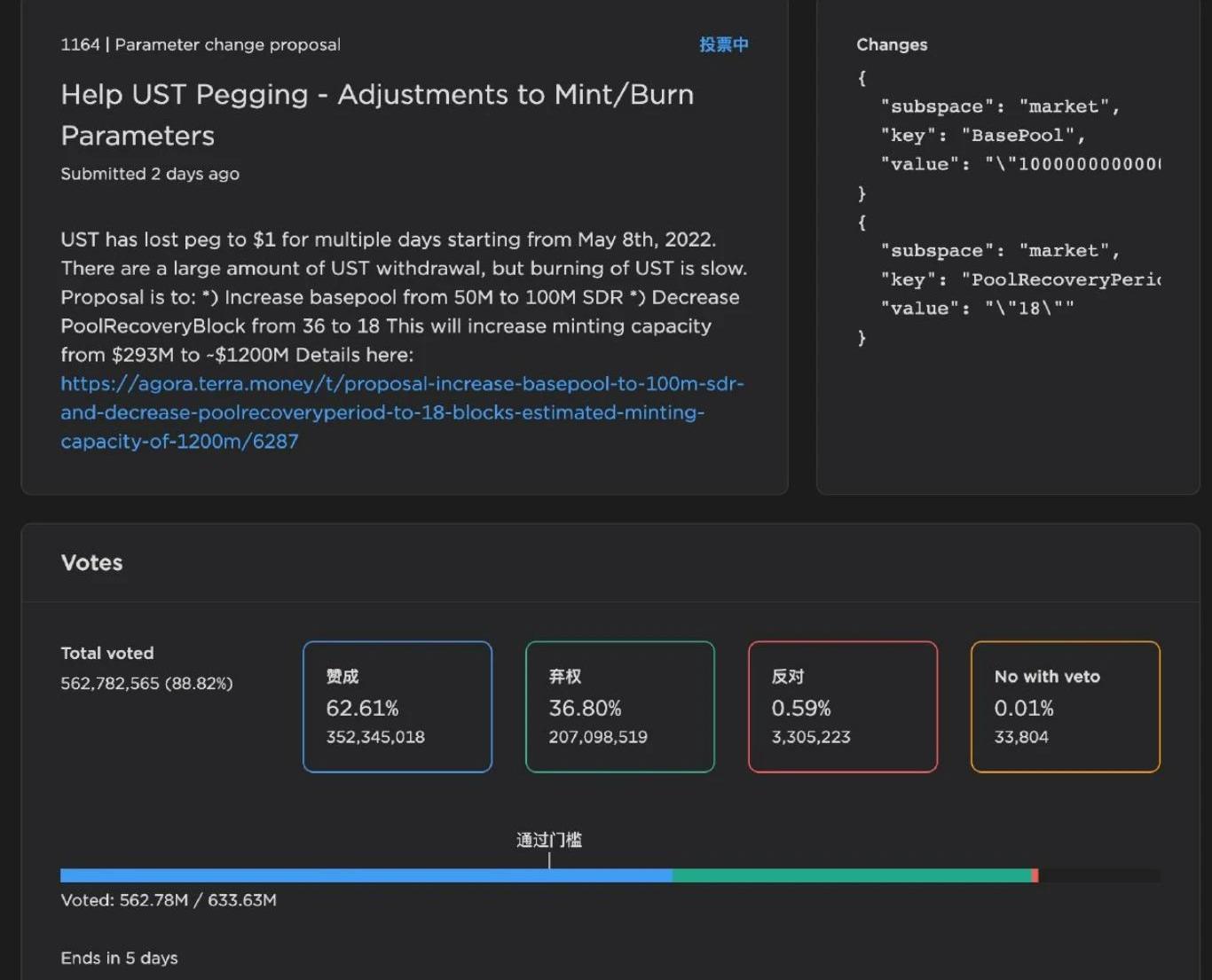
Task: Click the Ends in 5 days text
Action: pyautogui.click(x=119, y=958)
